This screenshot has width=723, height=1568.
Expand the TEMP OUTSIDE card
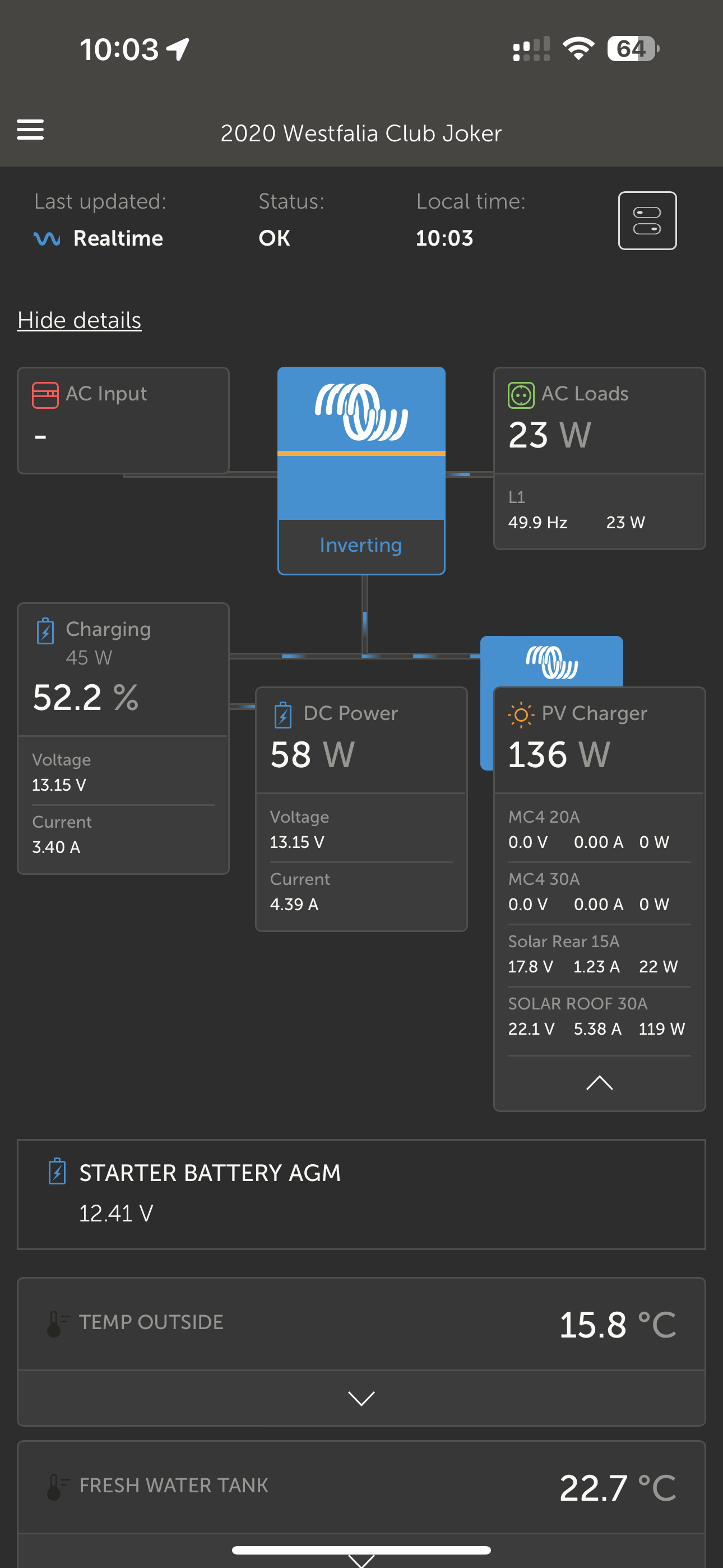click(361, 1398)
